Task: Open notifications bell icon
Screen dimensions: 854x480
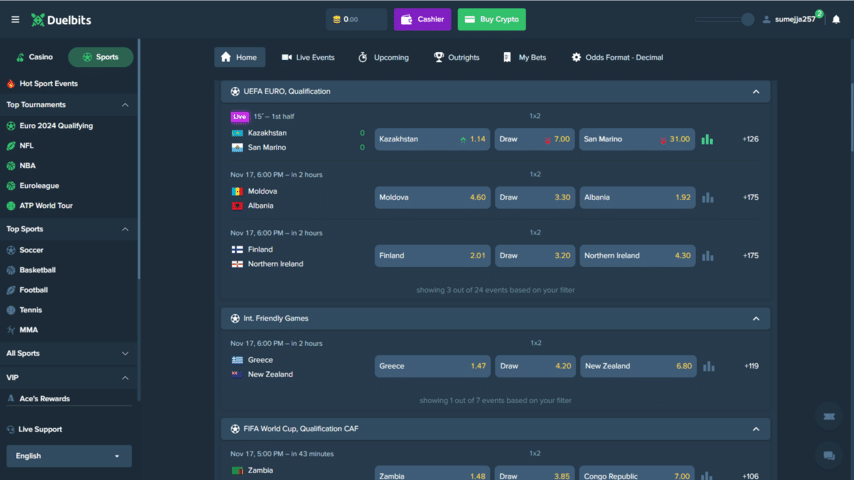Action: [836, 20]
